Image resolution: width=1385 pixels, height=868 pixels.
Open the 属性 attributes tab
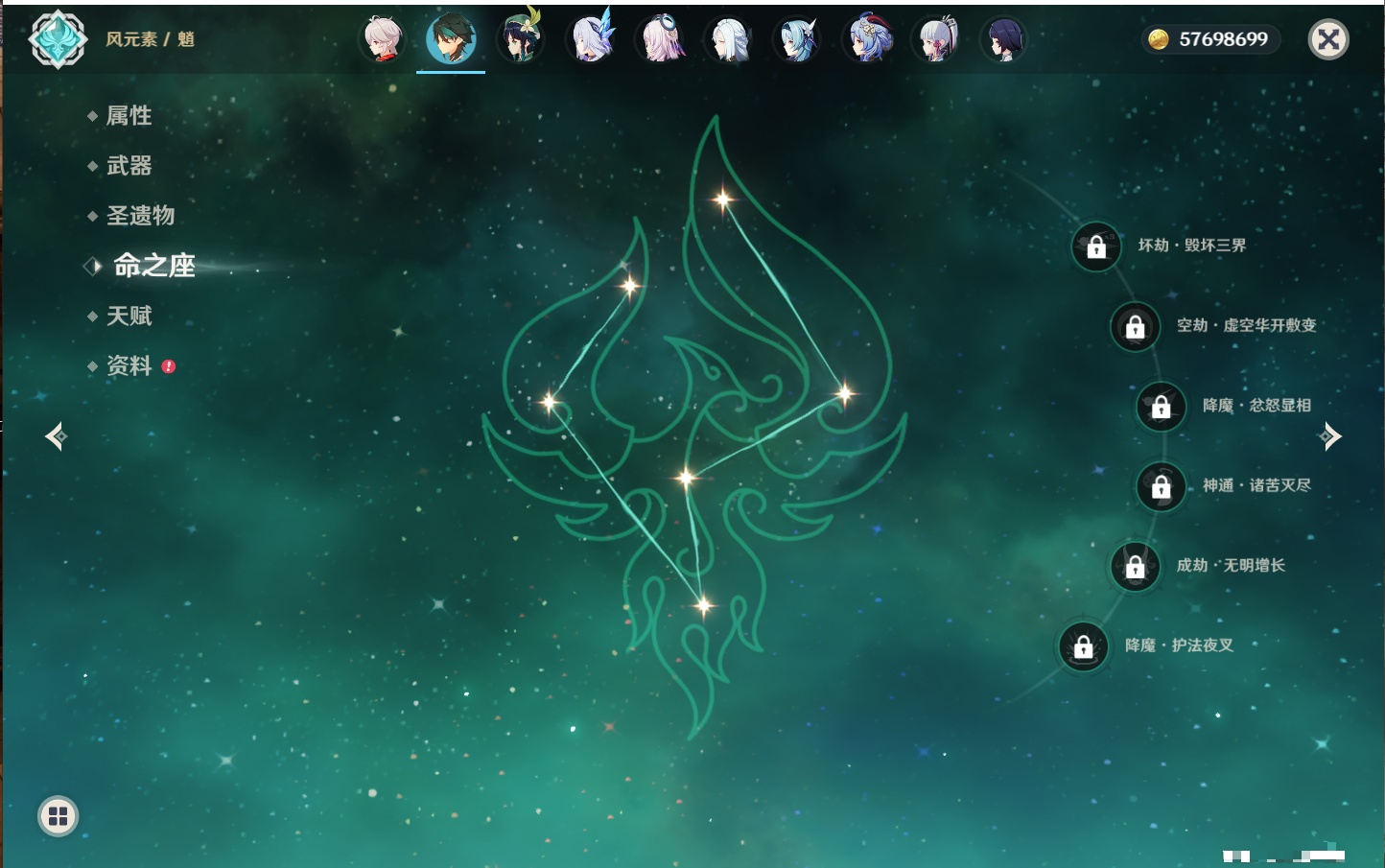click(x=129, y=116)
